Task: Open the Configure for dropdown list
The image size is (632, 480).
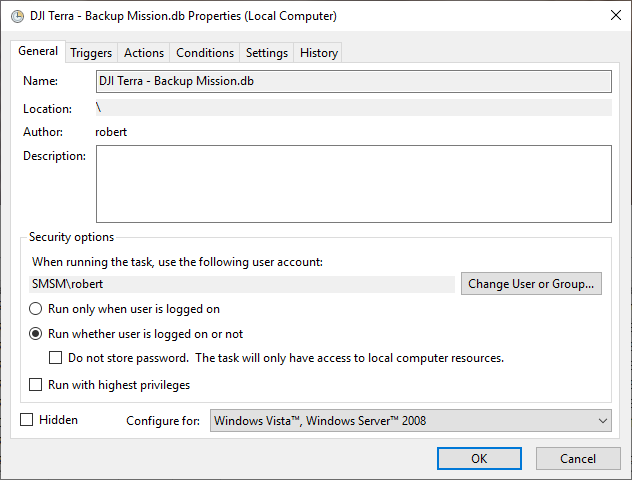Action: click(x=410, y=421)
